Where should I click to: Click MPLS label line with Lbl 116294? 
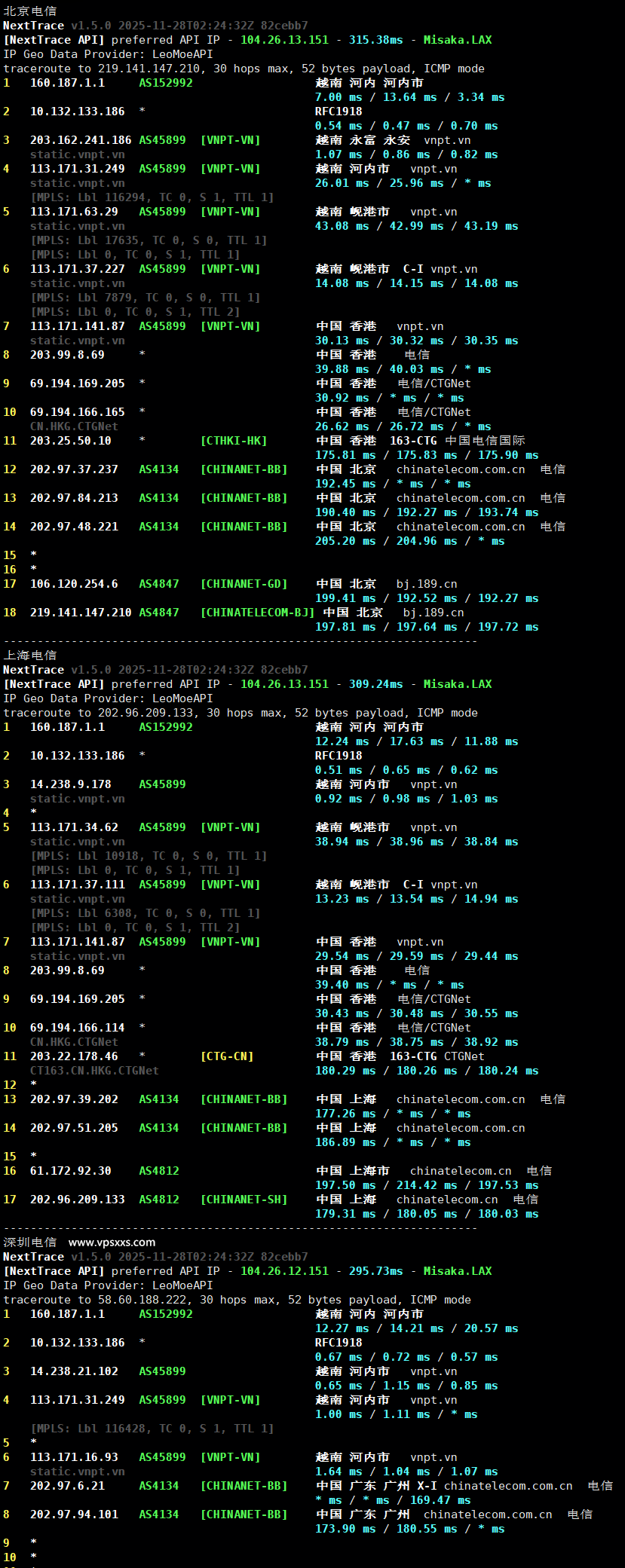click(x=152, y=197)
